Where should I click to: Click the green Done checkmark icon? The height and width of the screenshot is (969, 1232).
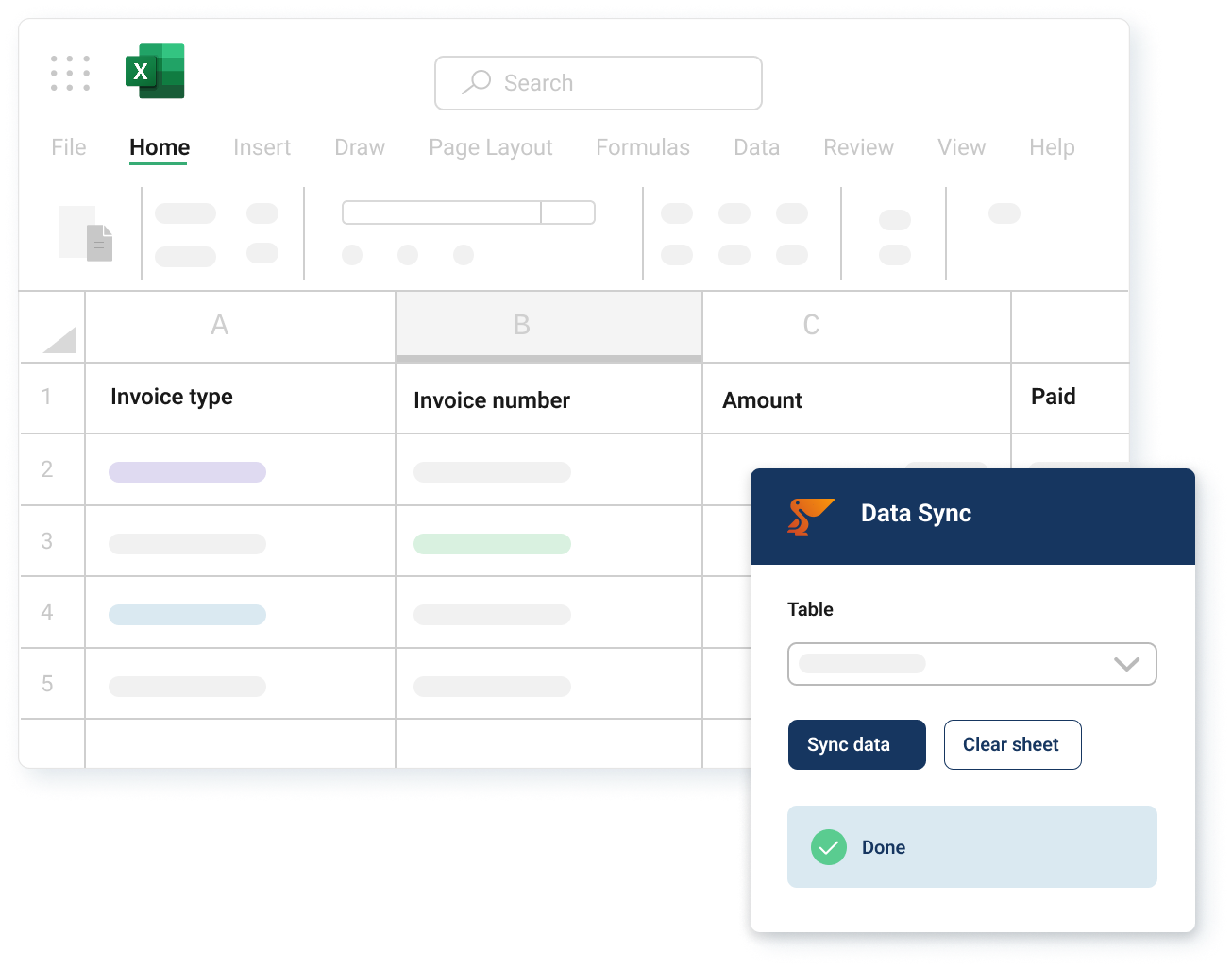[x=829, y=847]
